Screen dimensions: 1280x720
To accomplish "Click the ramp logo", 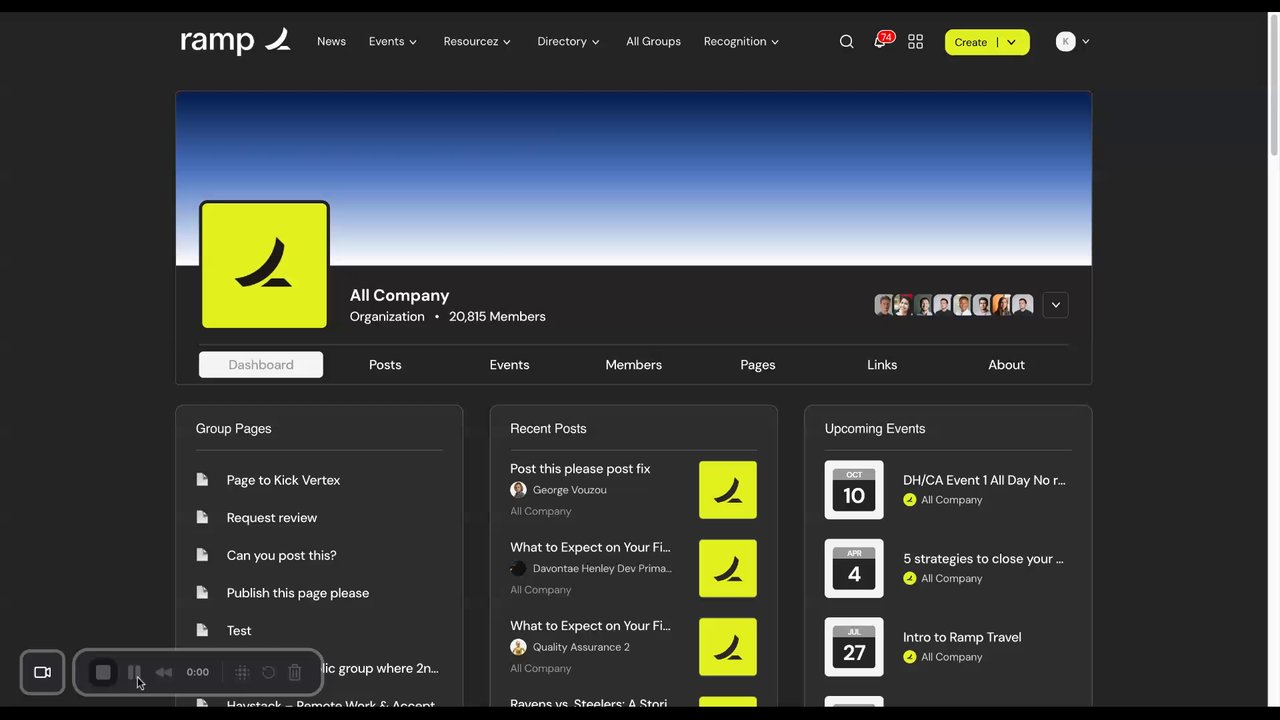I will click(x=235, y=41).
